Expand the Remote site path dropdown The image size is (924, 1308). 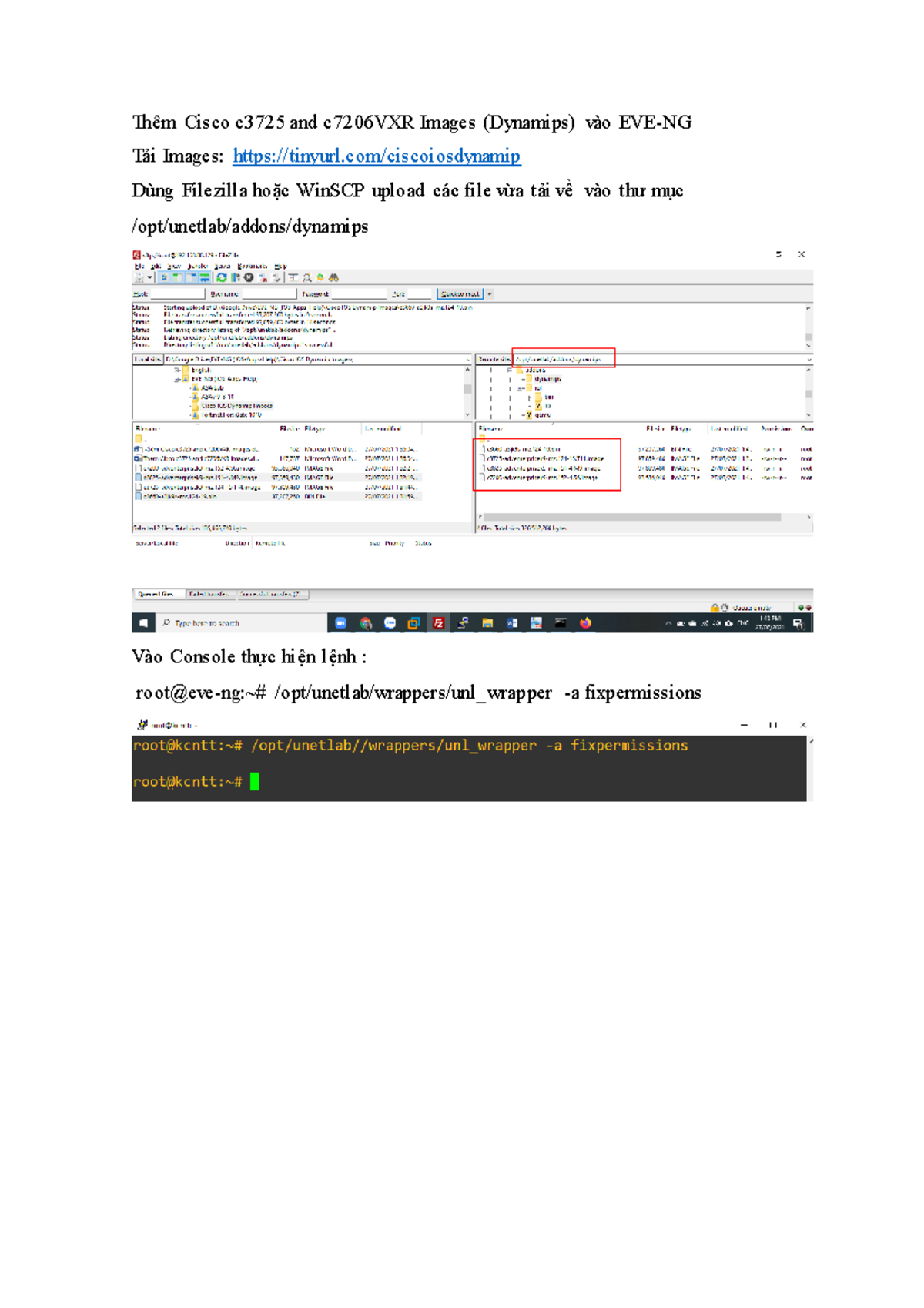click(x=808, y=360)
